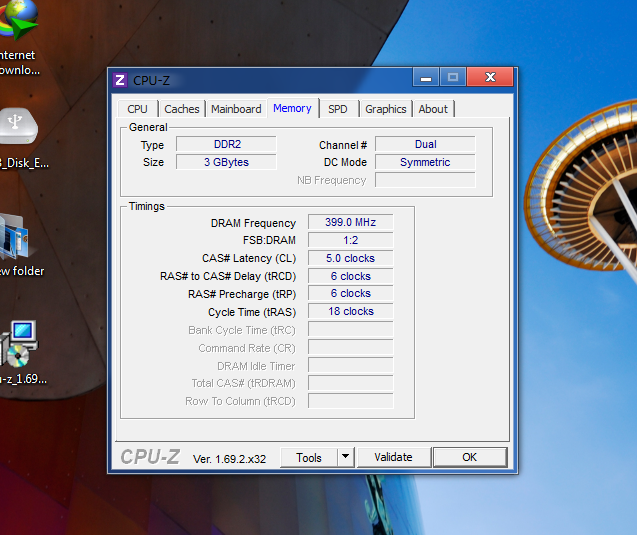Minimize the CPU-Z window

(426, 77)
